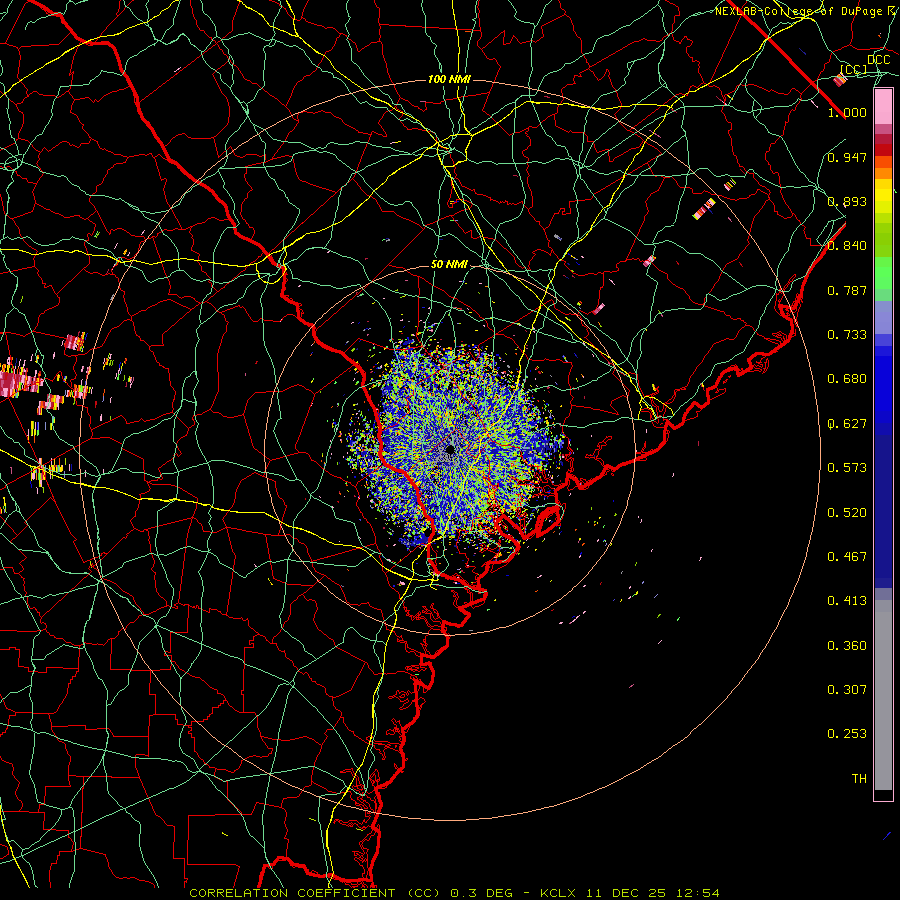Click the 0.467 legend value

pyautogui.click(x=847, y=557)
